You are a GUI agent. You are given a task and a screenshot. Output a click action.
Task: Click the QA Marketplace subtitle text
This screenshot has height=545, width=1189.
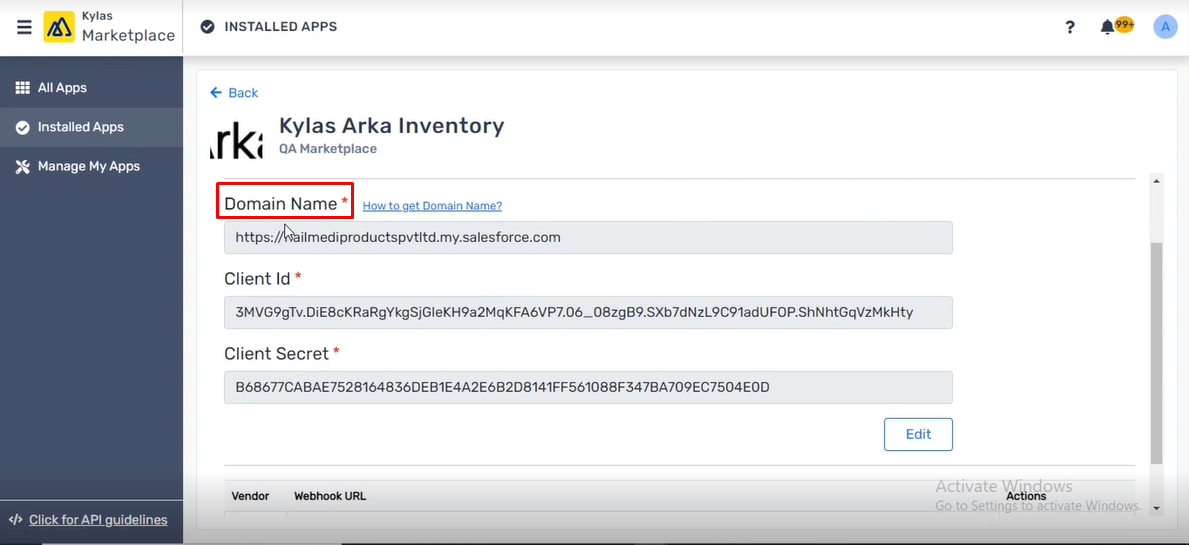pos(328,149)
